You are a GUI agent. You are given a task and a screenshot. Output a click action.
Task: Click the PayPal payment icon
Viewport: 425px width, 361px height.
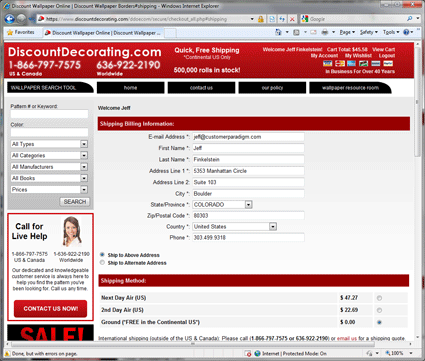(x=388, y=63)
